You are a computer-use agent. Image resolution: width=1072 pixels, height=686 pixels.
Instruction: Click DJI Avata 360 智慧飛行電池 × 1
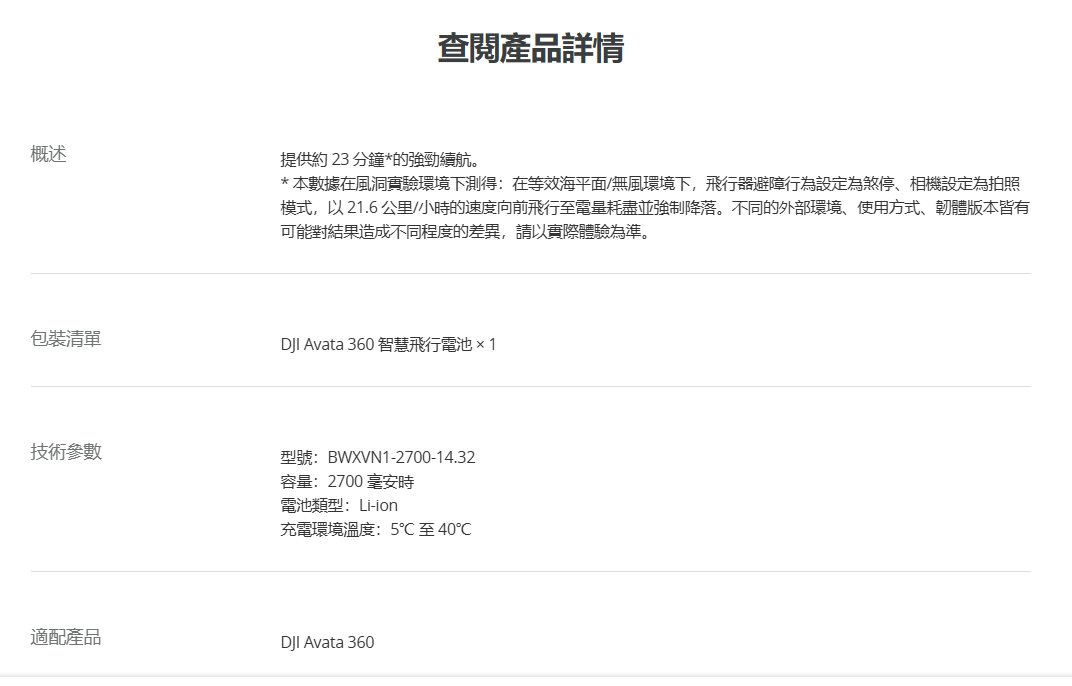click(388, 345)
